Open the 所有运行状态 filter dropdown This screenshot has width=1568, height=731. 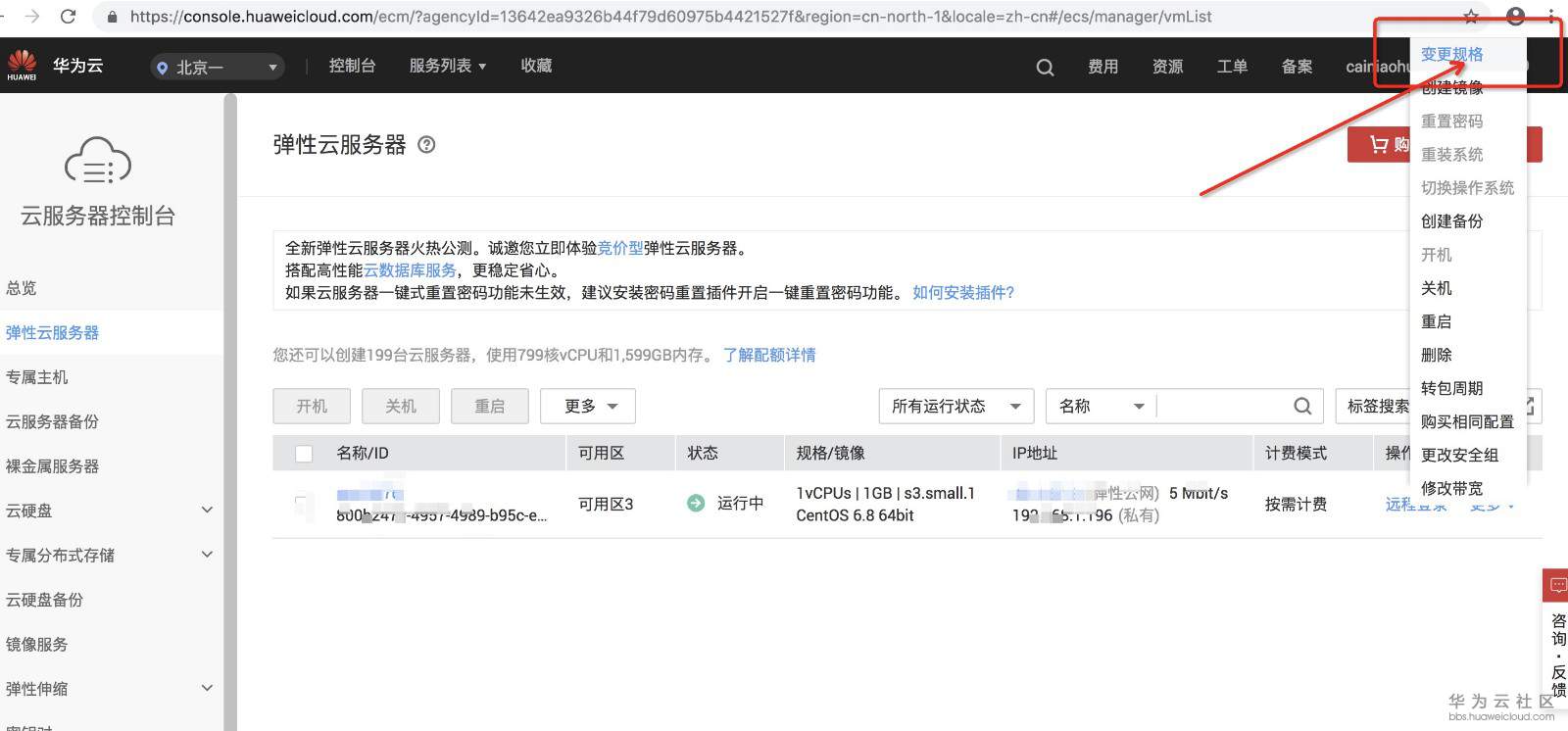955,406
